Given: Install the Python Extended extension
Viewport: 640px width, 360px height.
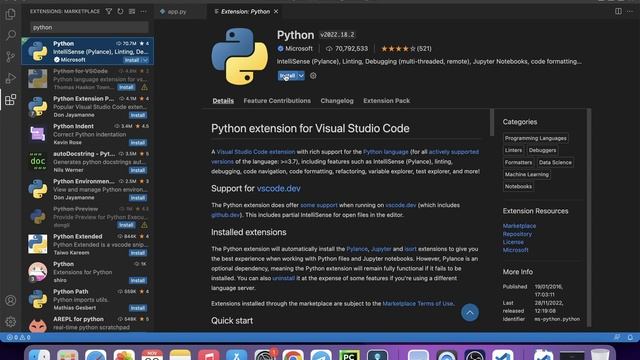Looking at the screenshot, I should click(x=138, y=253).
